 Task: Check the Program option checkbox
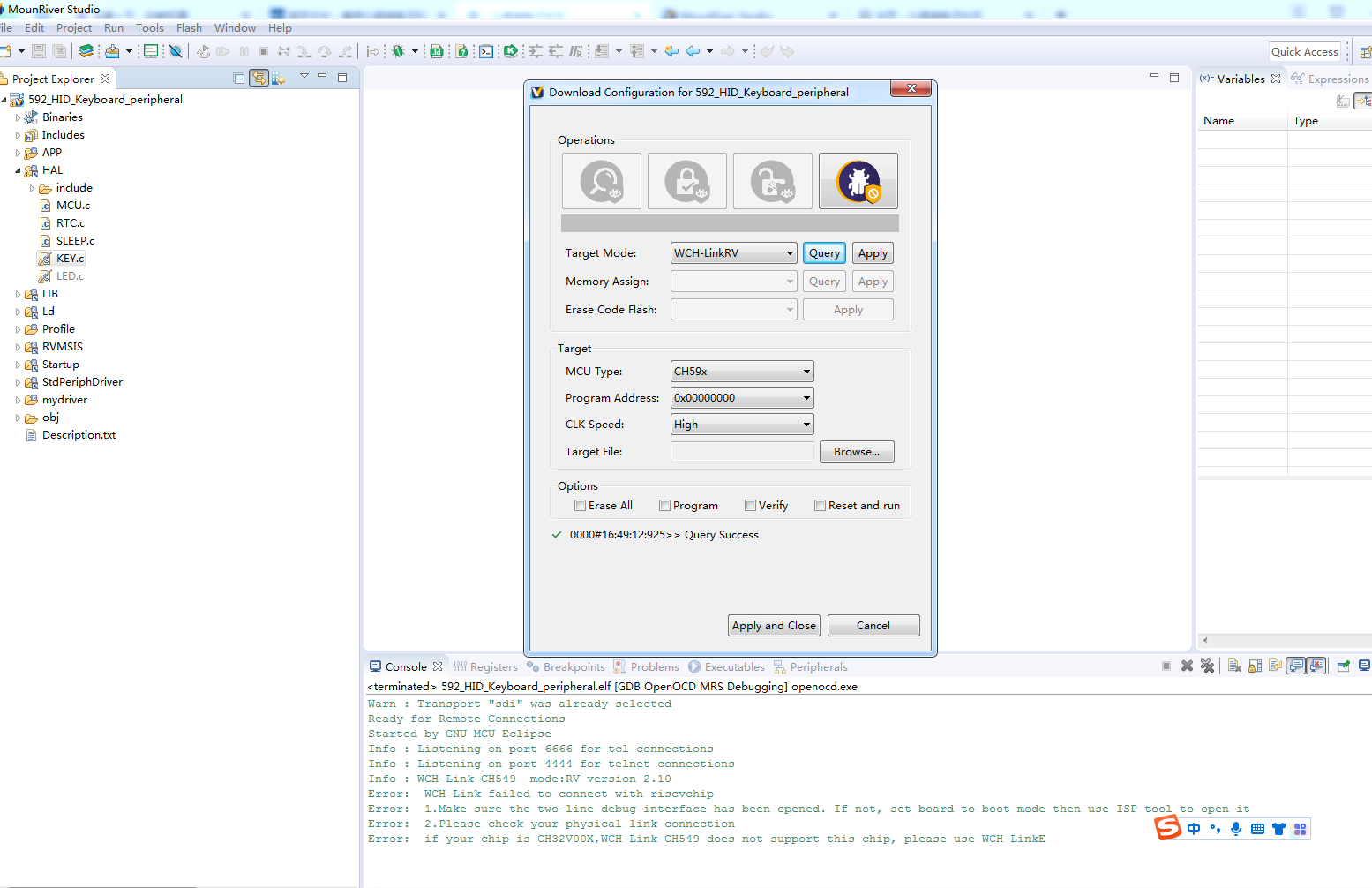point(664,506)
